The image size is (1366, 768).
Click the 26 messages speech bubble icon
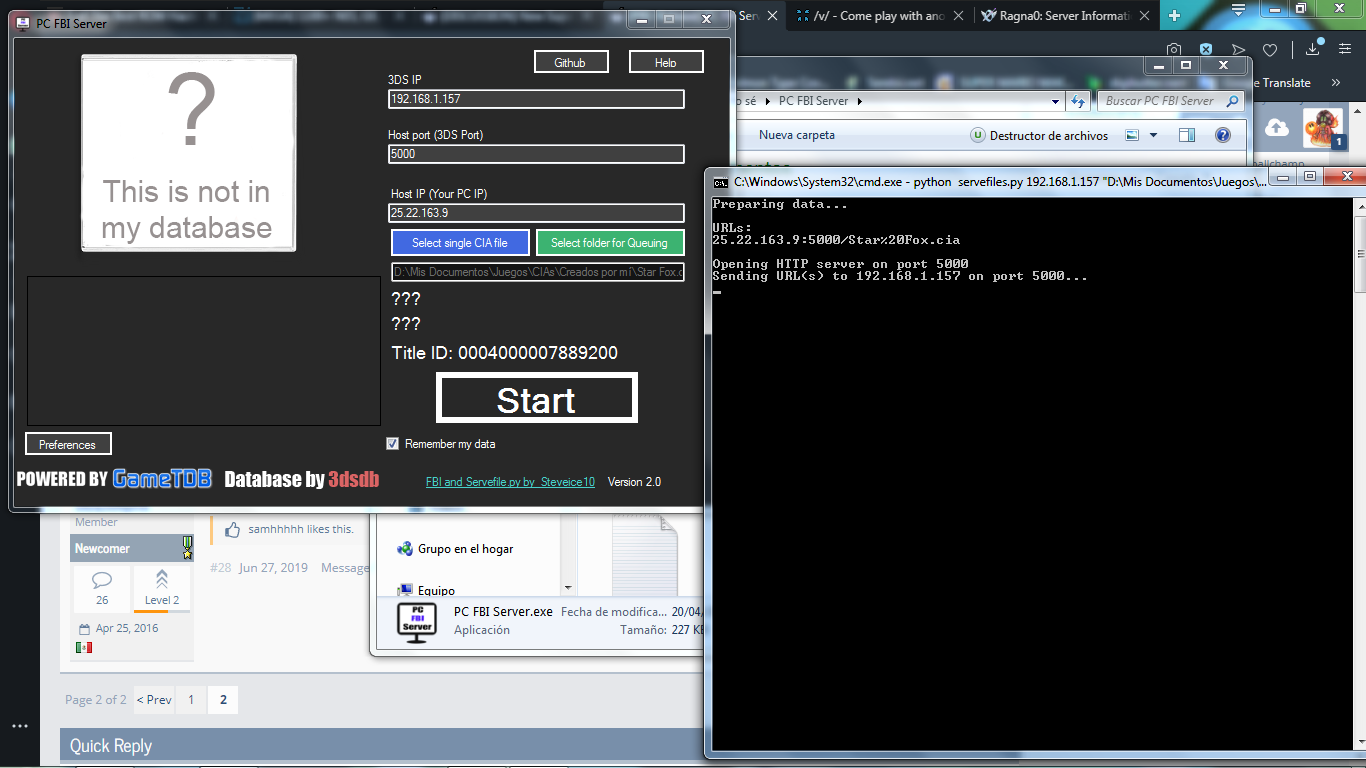pos(102,580)
